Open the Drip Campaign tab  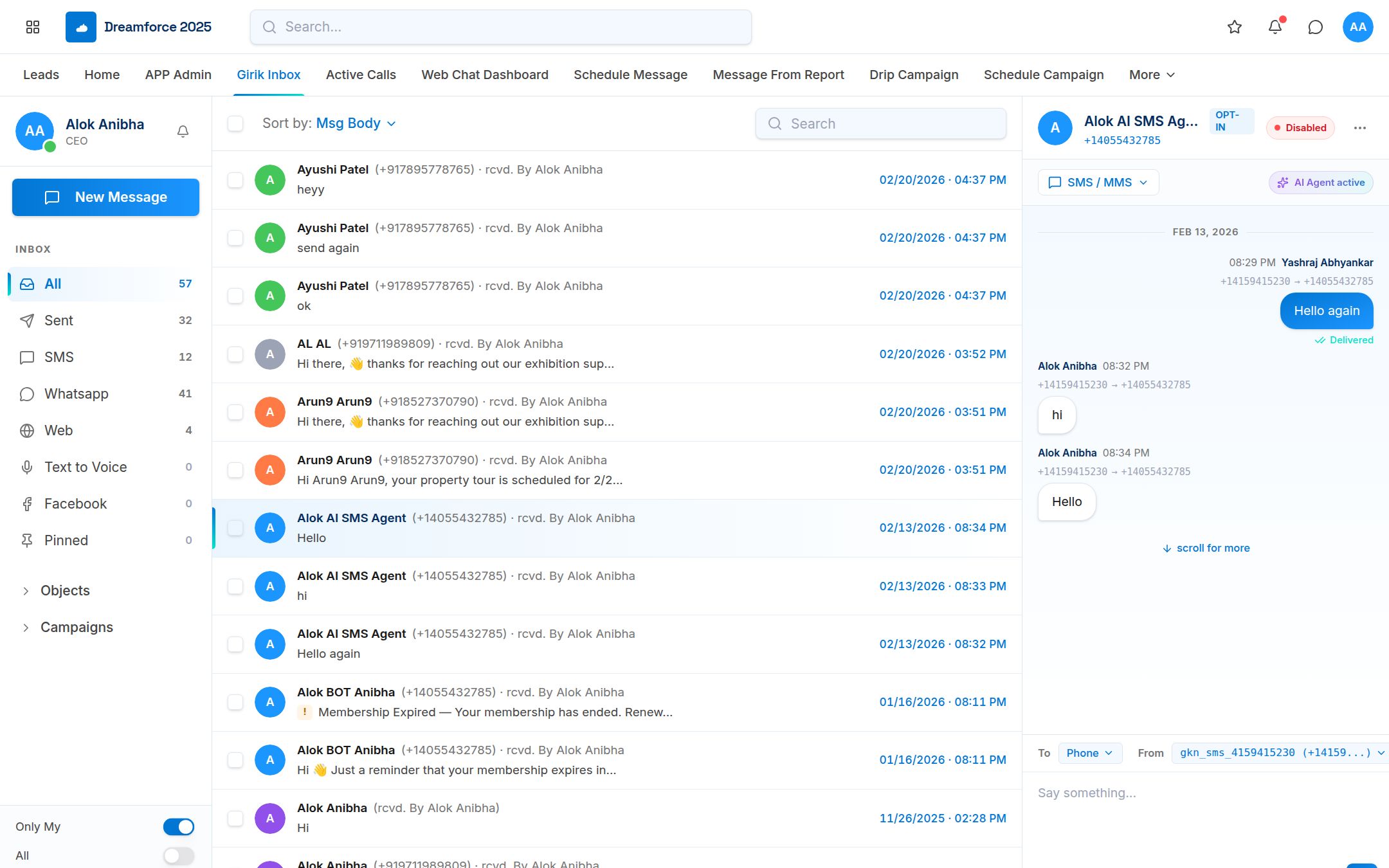click(x=914, y=75)
